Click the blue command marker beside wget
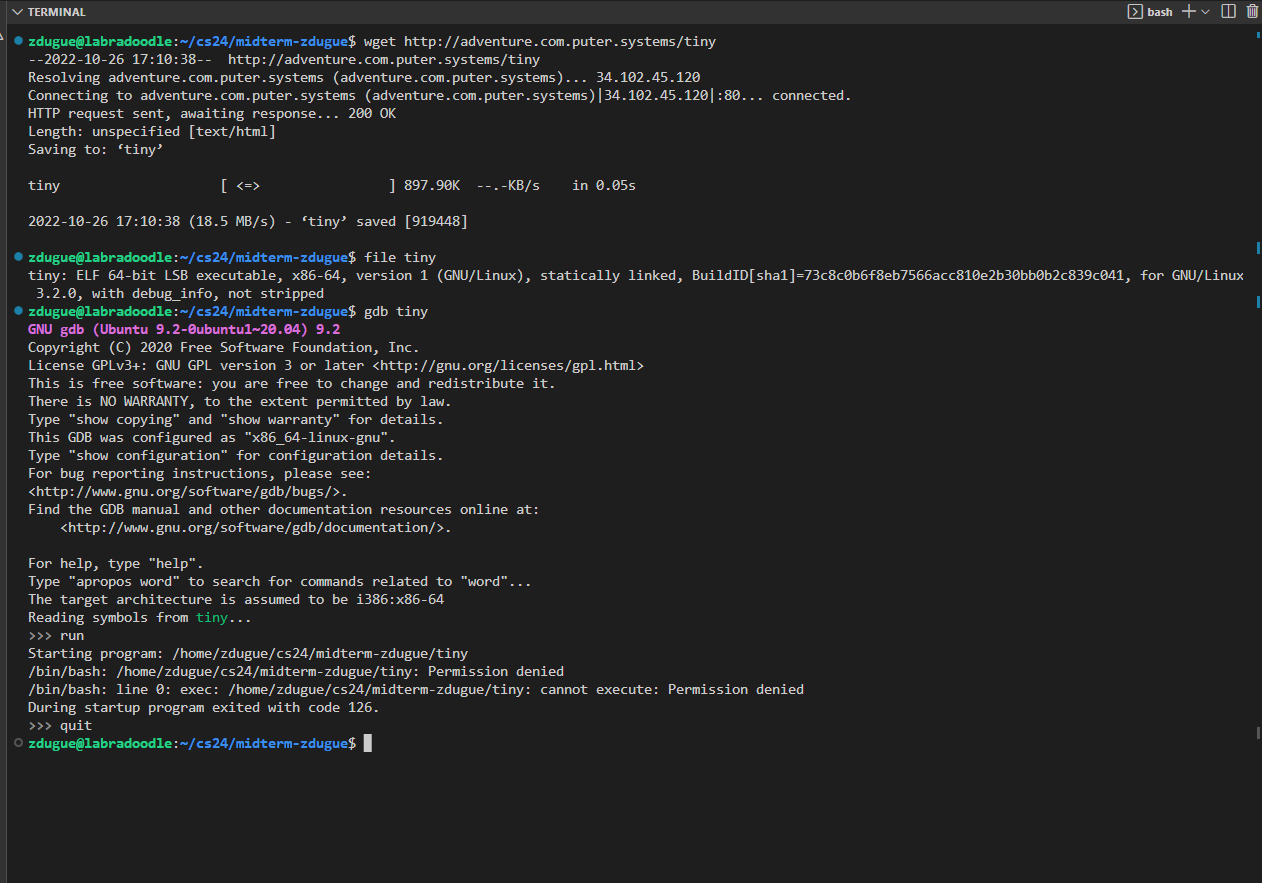 [x=18, y=41]
